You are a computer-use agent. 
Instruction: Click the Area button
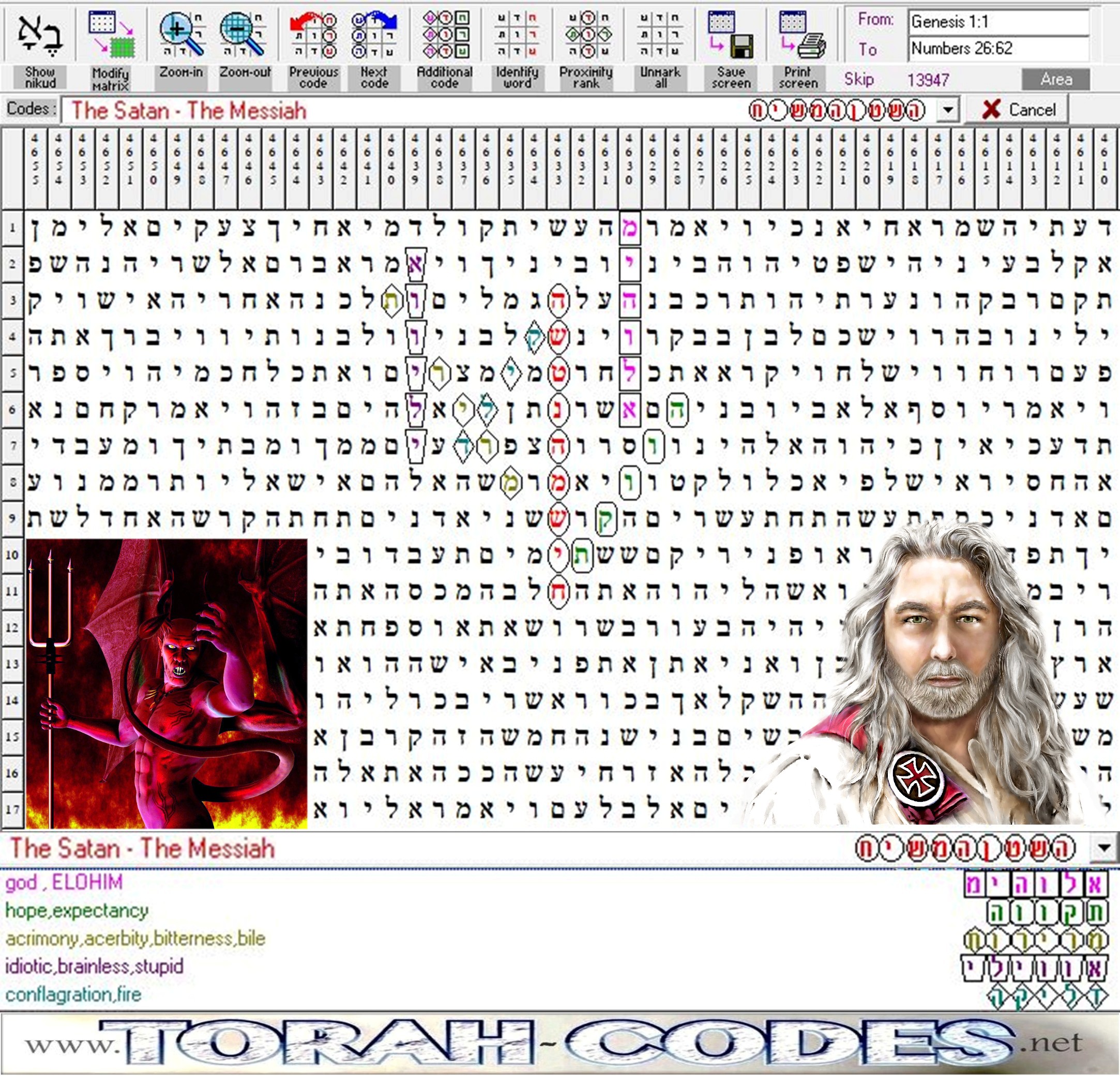[1055, 79]
